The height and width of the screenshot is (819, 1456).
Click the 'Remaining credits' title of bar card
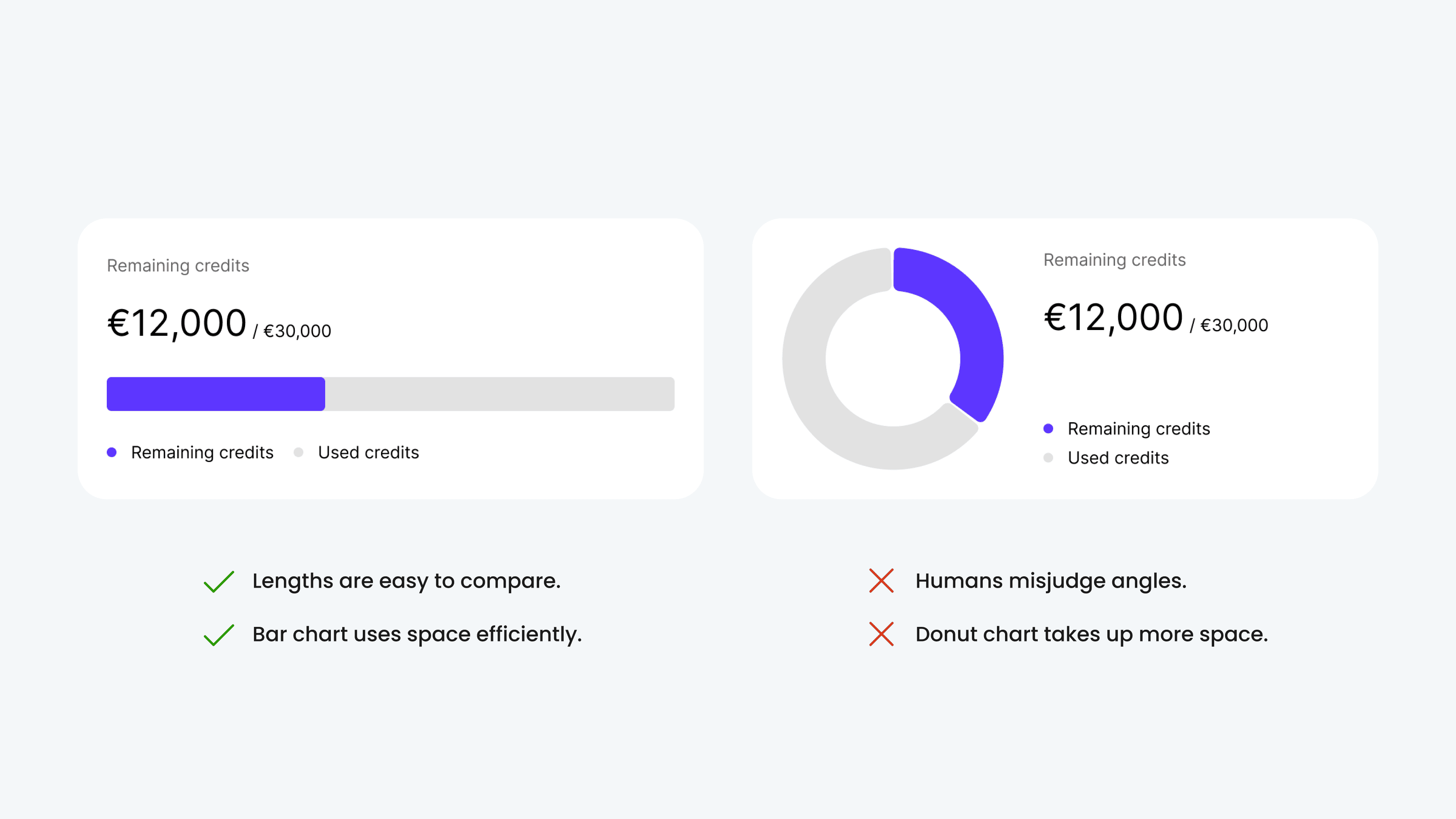(178, 266)
